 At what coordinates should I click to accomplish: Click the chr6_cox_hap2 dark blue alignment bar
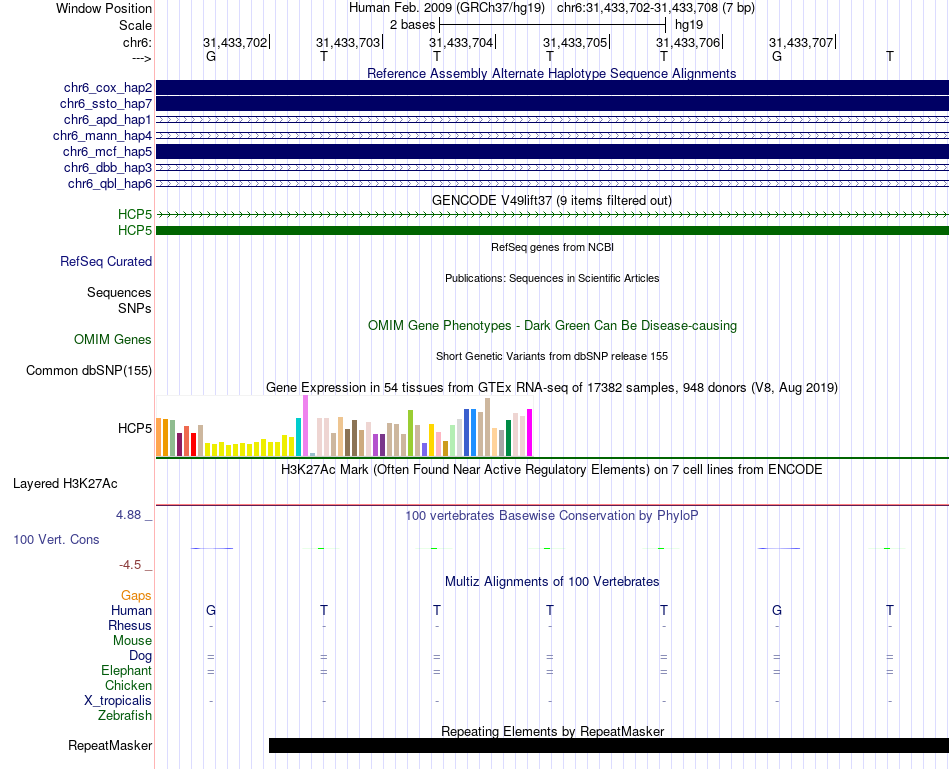(x=552, y=88)
